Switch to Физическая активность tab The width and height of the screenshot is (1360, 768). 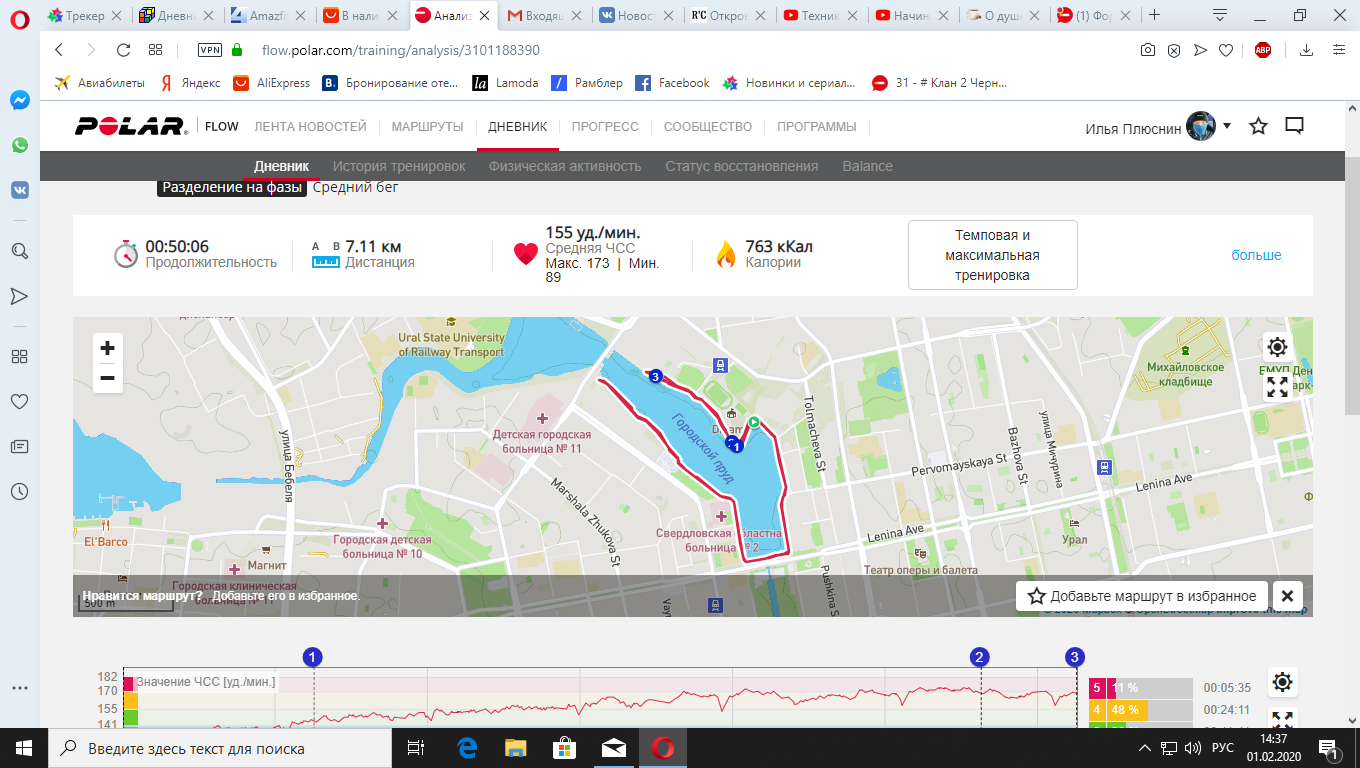(565, 166)
